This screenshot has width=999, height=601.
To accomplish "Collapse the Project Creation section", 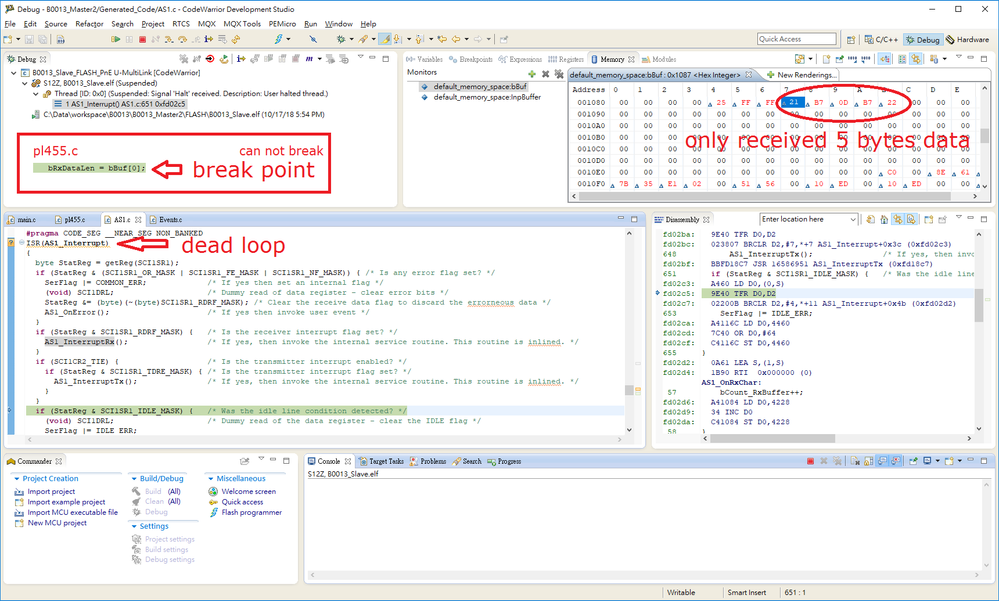I will click(17, 479).
